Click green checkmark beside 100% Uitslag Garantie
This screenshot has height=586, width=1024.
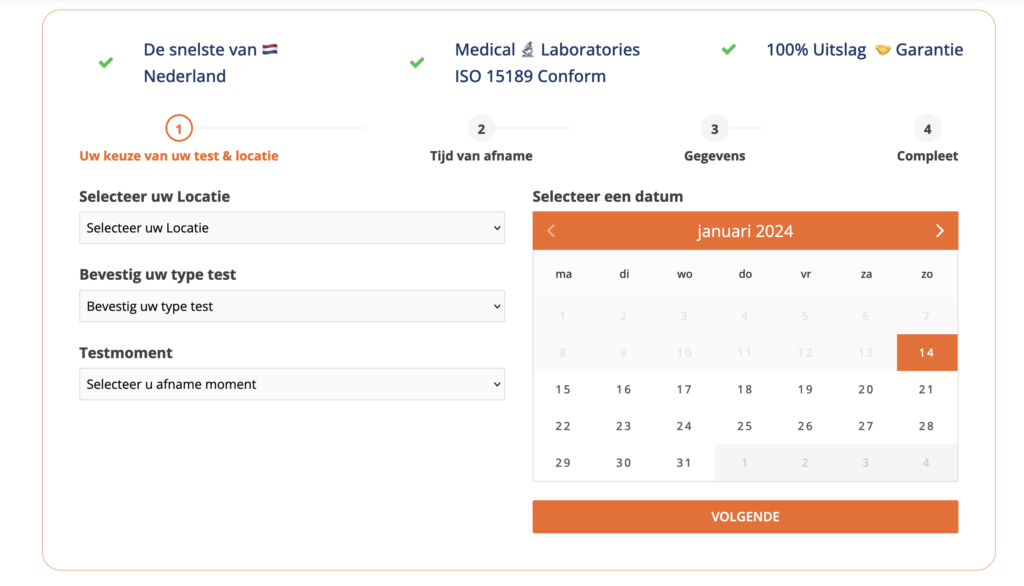click(729, 49)
